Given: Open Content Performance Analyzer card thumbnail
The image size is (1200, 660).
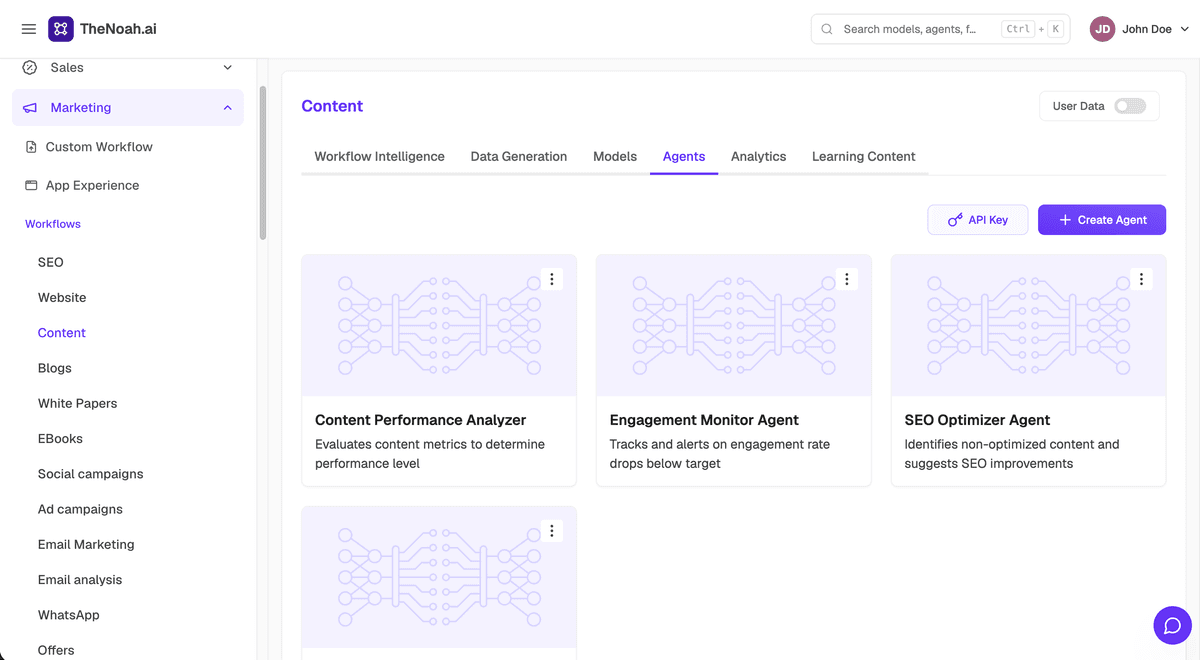Looking at the screenshot, I should [x=439, y=325].
